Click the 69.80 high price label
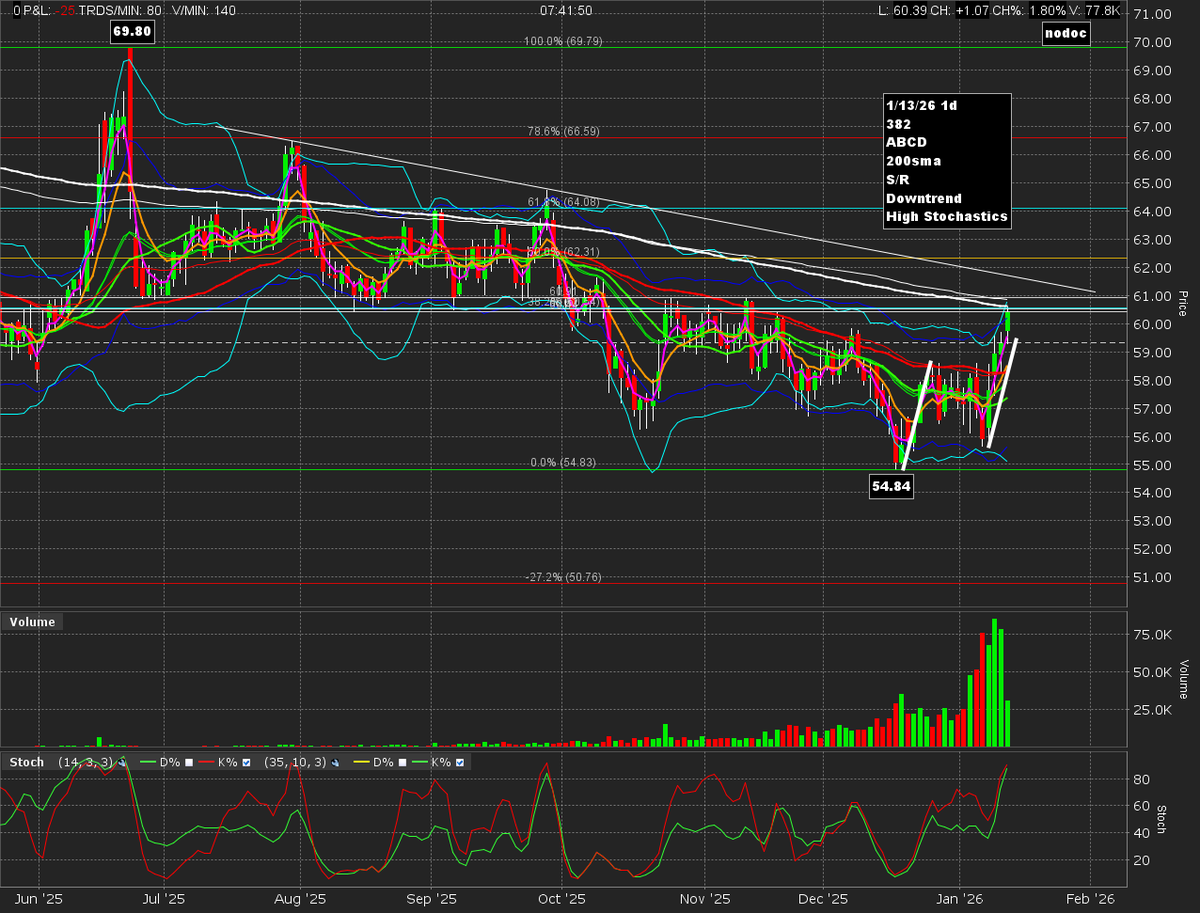 point(131,33)
